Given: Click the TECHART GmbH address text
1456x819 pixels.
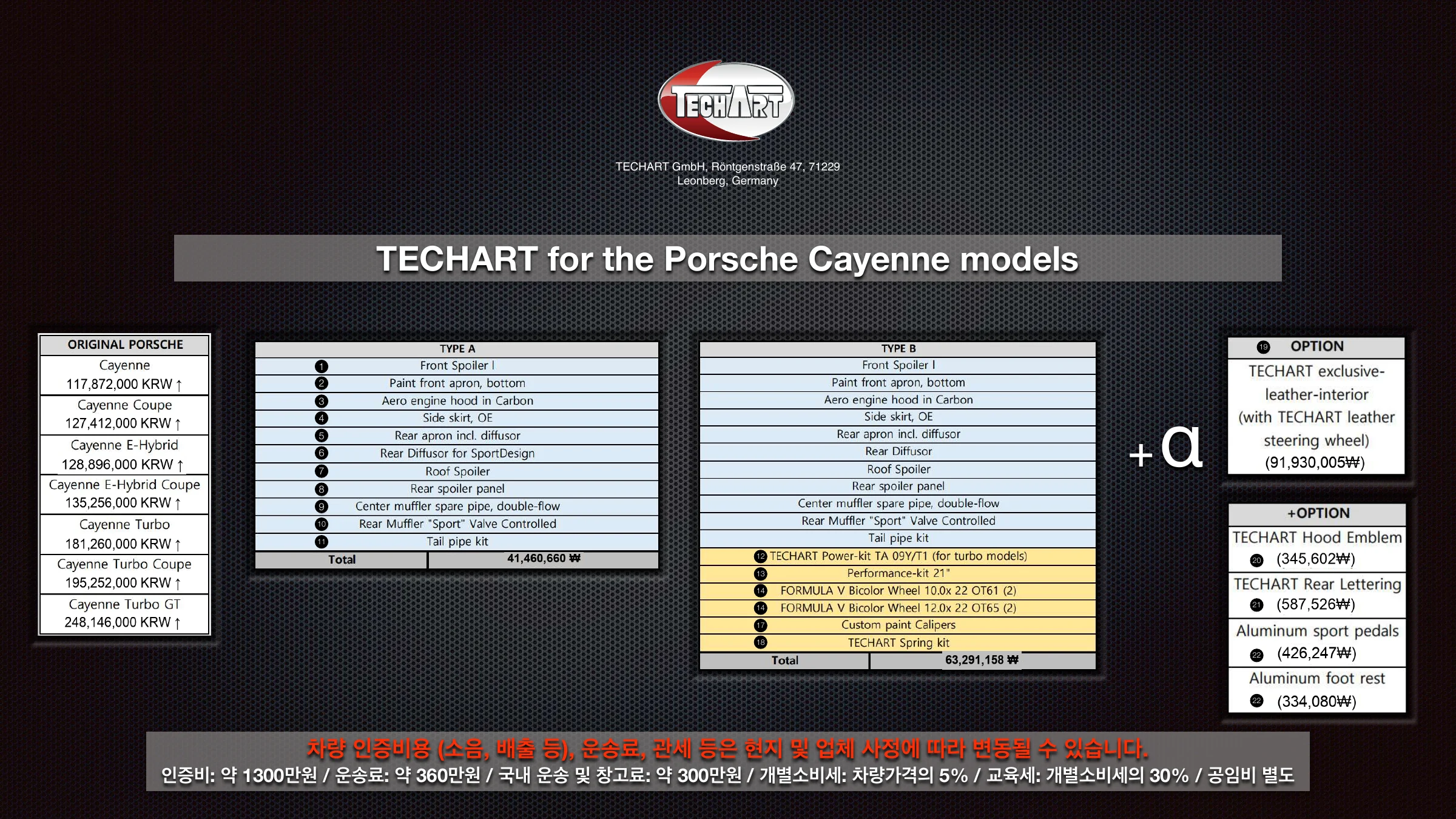Looking at the screenshot, I should pos(727,174).
